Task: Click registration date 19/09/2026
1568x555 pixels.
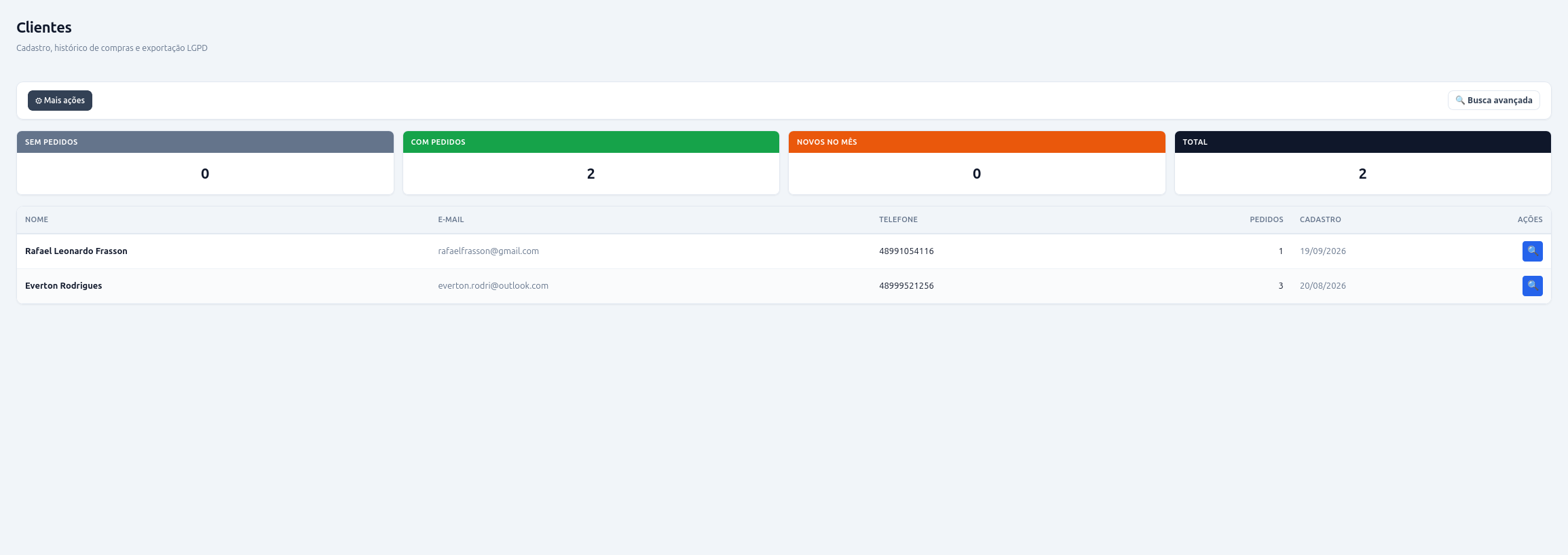Action: pyautogui.click(x=1323, y=251)
